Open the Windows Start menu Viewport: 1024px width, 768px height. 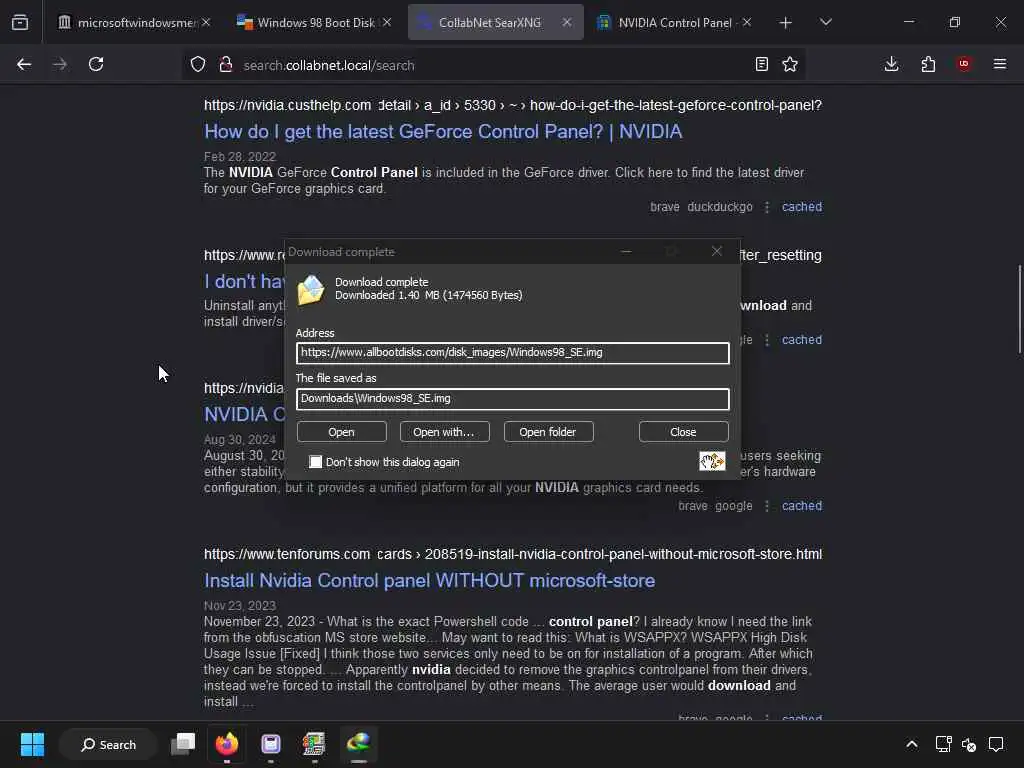(x=32, y=744)
